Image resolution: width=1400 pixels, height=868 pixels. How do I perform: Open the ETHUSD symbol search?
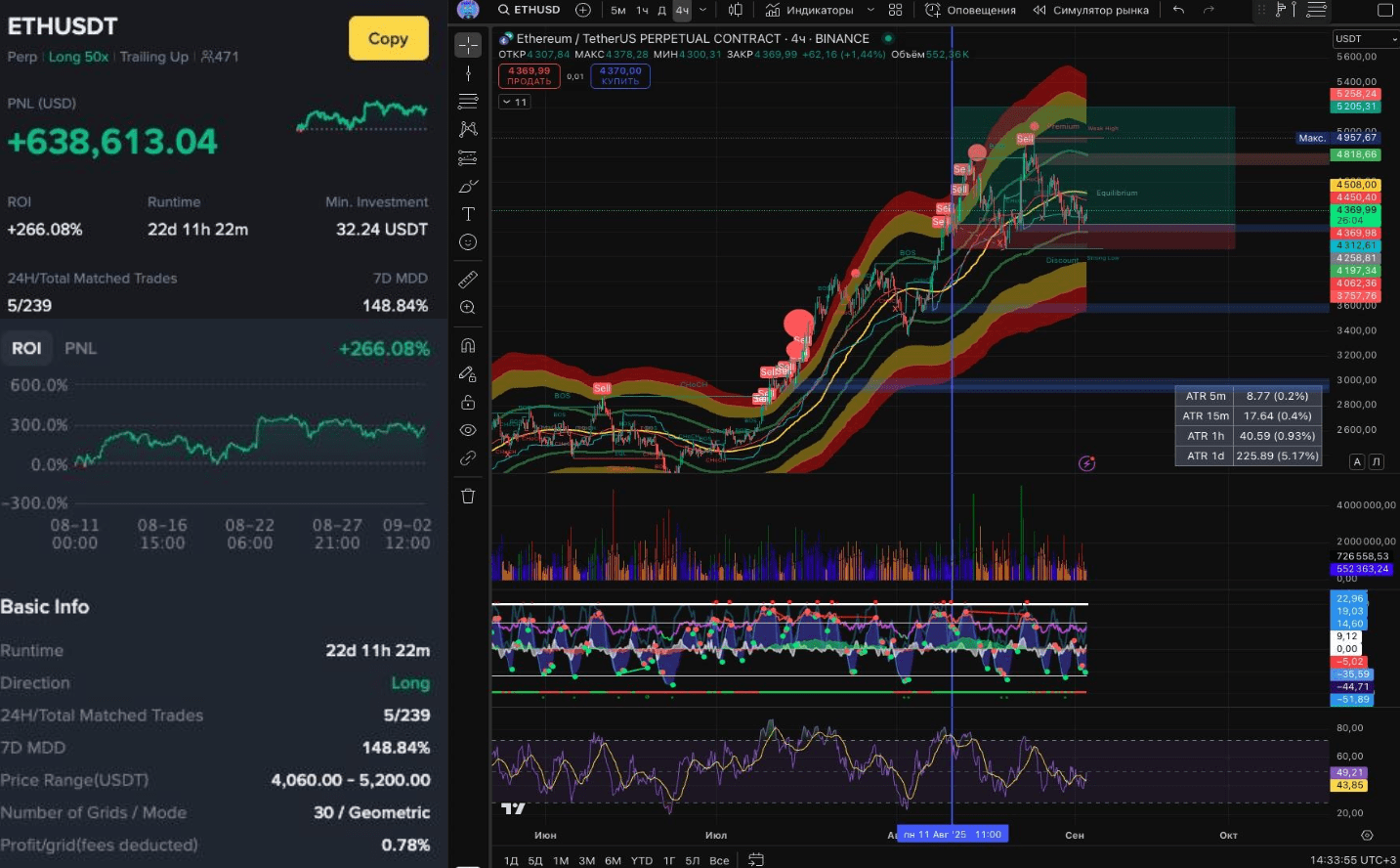[530, 10]
